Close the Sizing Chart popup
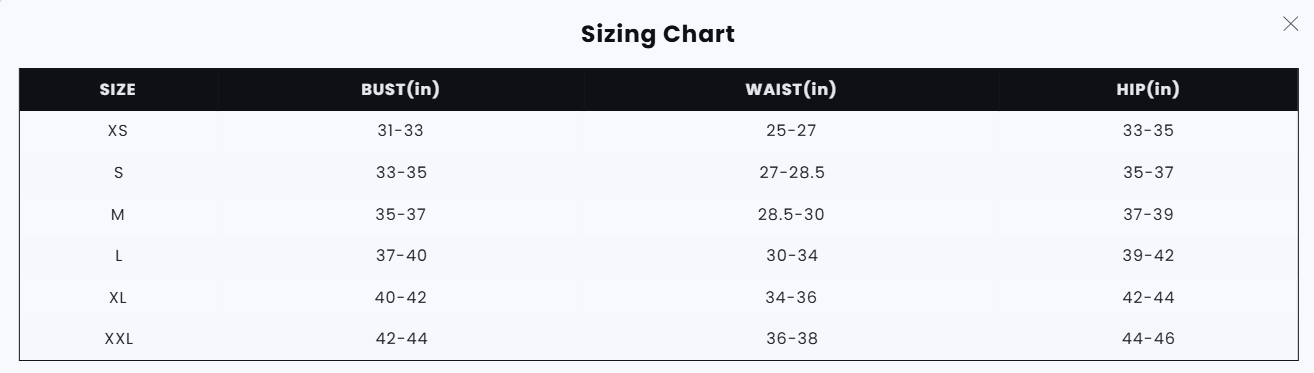Screen dimensions: 1314x373 pos(1290,24)
